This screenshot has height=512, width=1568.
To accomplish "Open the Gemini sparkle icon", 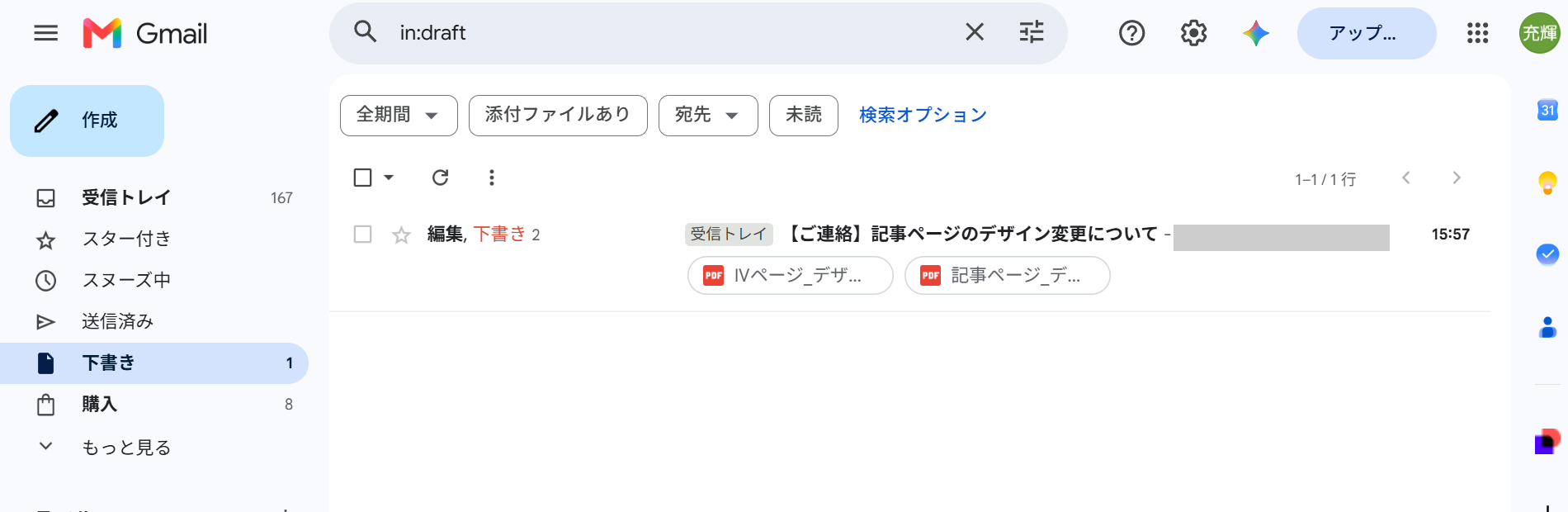I will 1256,33.
